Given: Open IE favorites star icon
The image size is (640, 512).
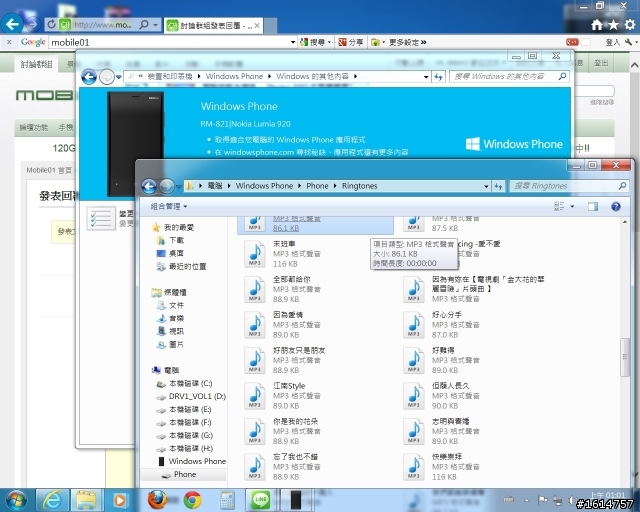Looking at the screenshot, I should [613, 25].
